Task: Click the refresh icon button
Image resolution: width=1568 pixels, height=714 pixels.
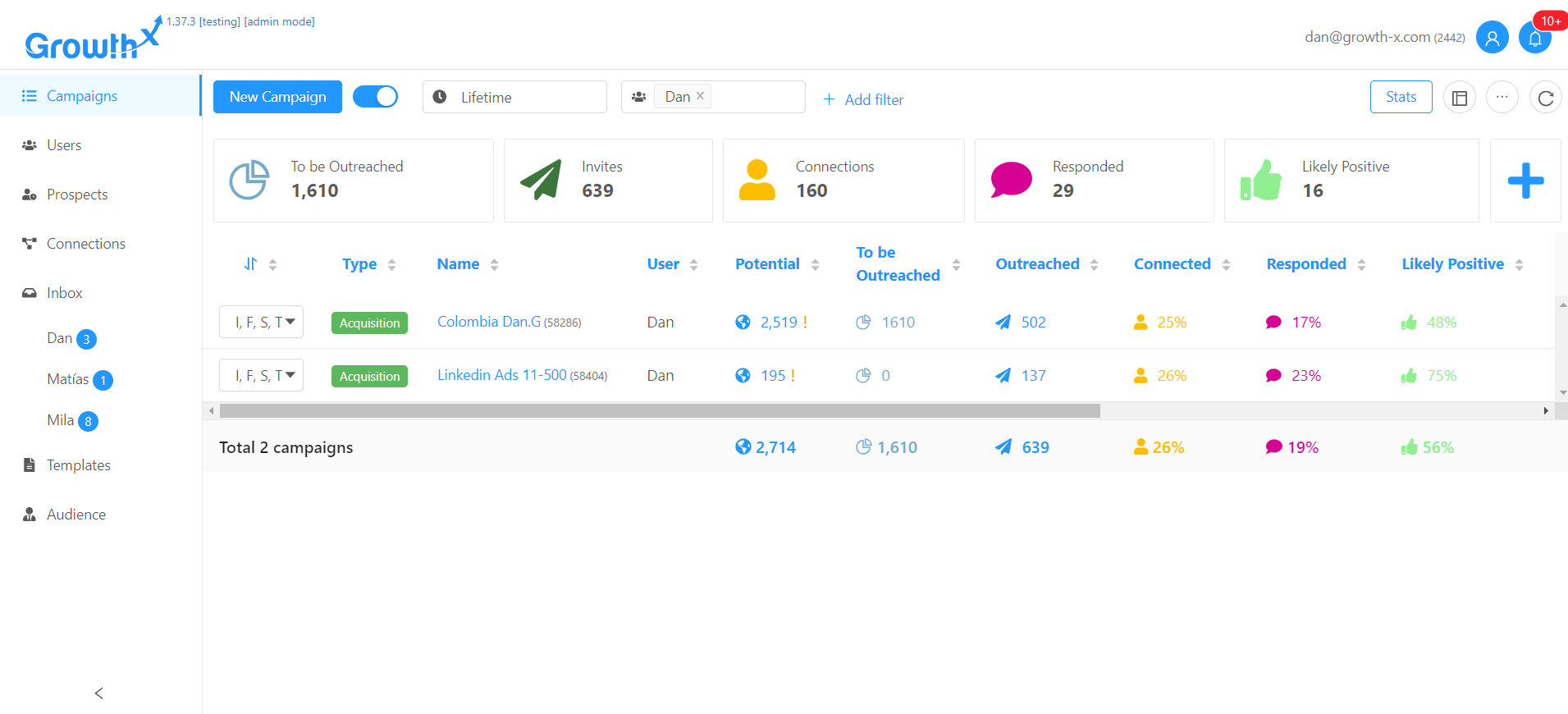Action: point(1546,98)
